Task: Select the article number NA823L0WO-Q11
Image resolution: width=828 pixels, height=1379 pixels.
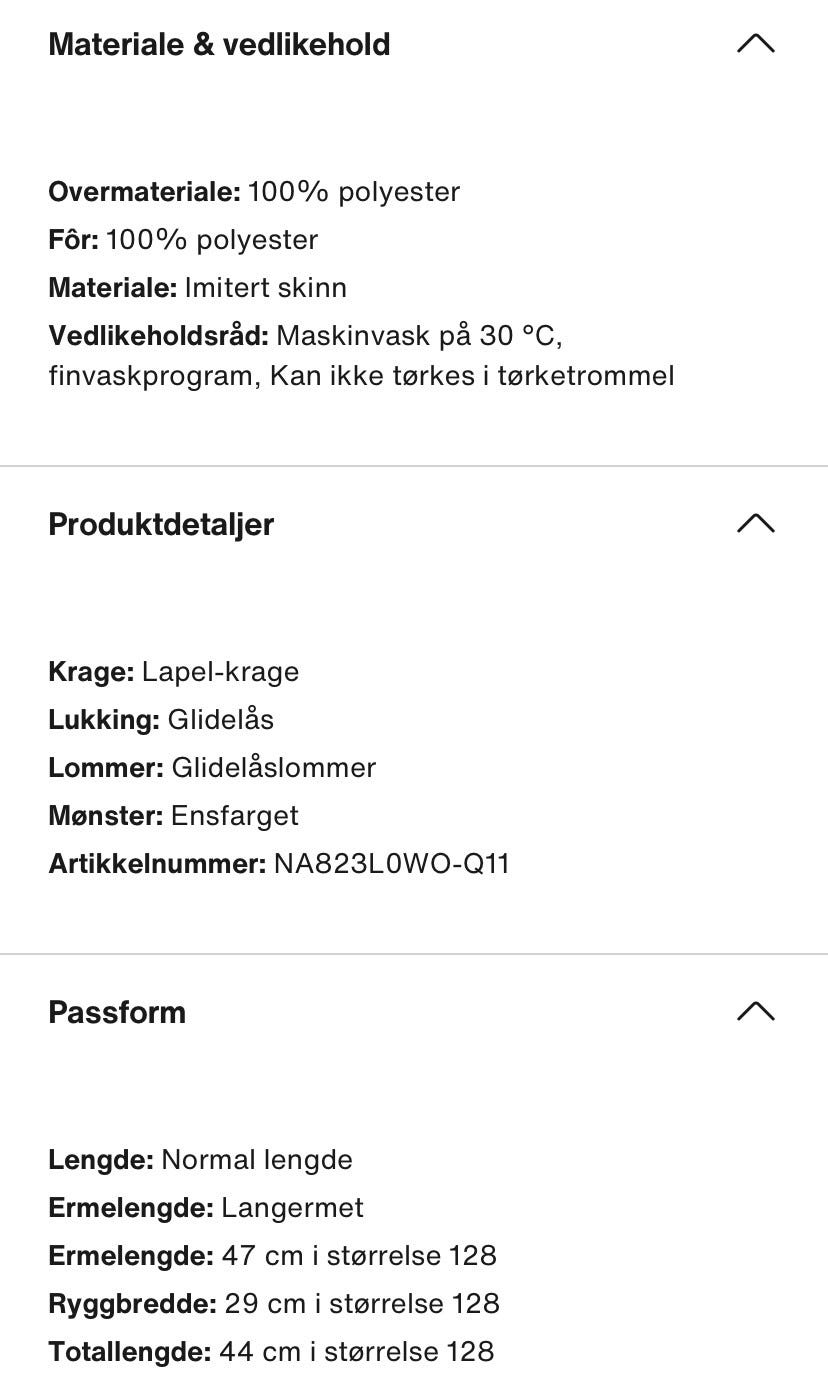Action: click(x=392, y=863)
